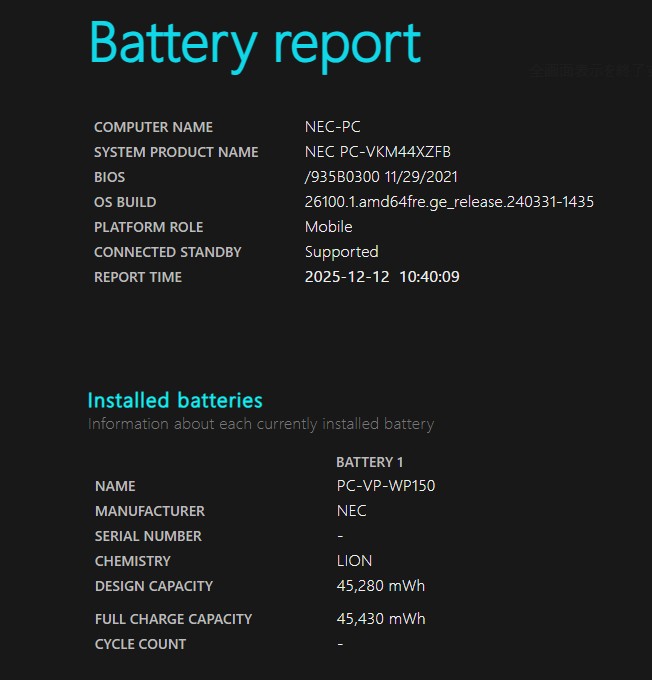
Task: Click the design capacity 45,280 mWh value
Action: tap(381, 586)
